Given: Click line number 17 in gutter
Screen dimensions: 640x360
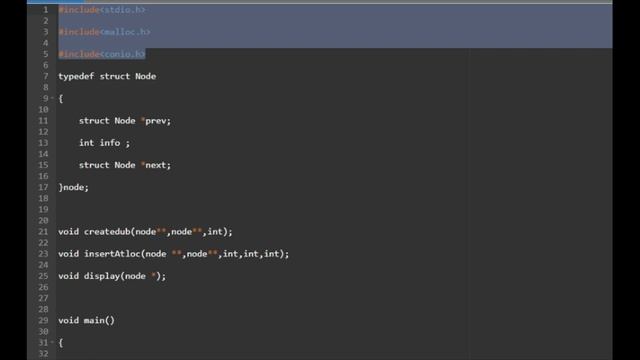Looking at the screenshot, I should point(43,187).
